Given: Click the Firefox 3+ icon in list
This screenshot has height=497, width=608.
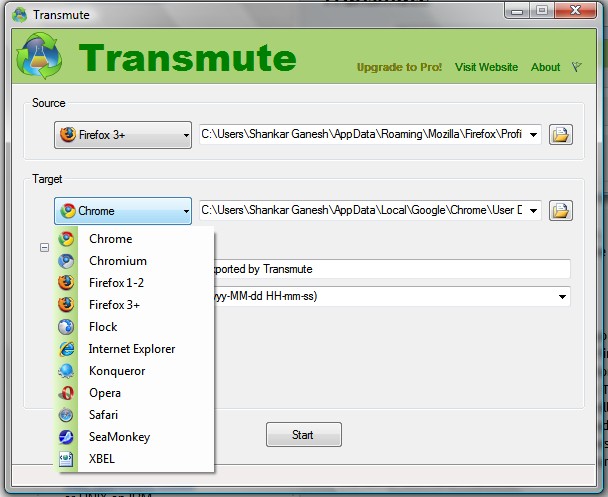Looking at the screenshot, I should pyautogui.click(x=66, y=305).
